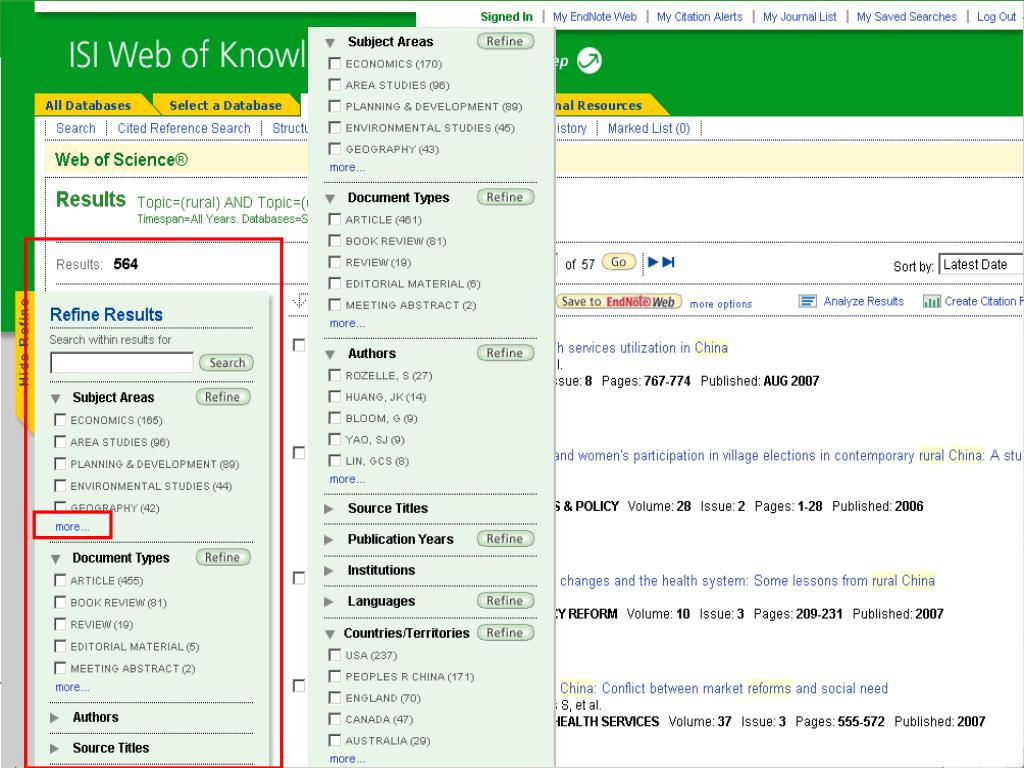The width and height of the screenshot is (1024, 768).
Task: Tick HUANG, JK (14) author checkbox
Action: (x=335, y=397)
